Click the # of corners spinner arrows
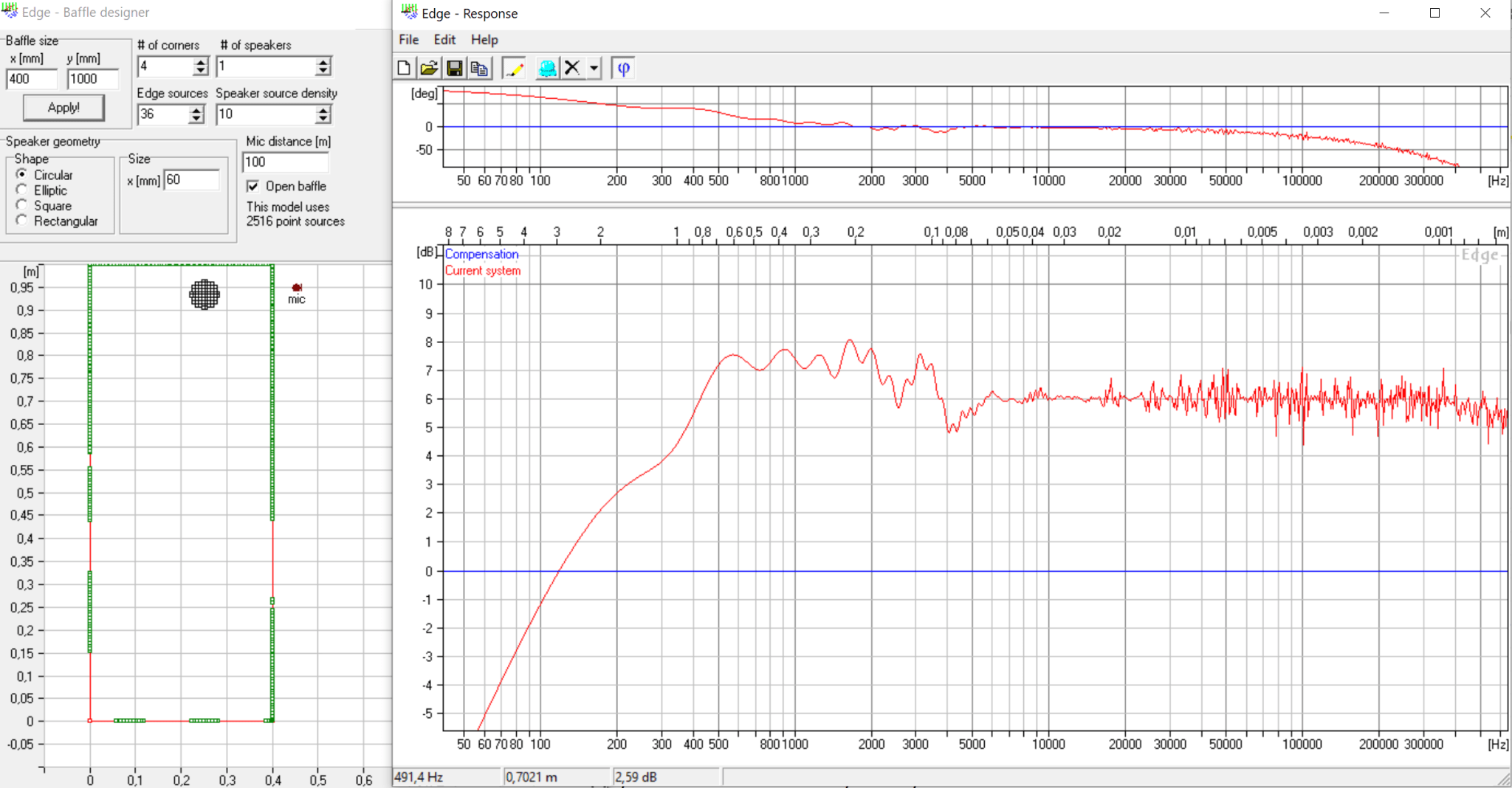The image size is (1512, 788). [x=201, y=66]
